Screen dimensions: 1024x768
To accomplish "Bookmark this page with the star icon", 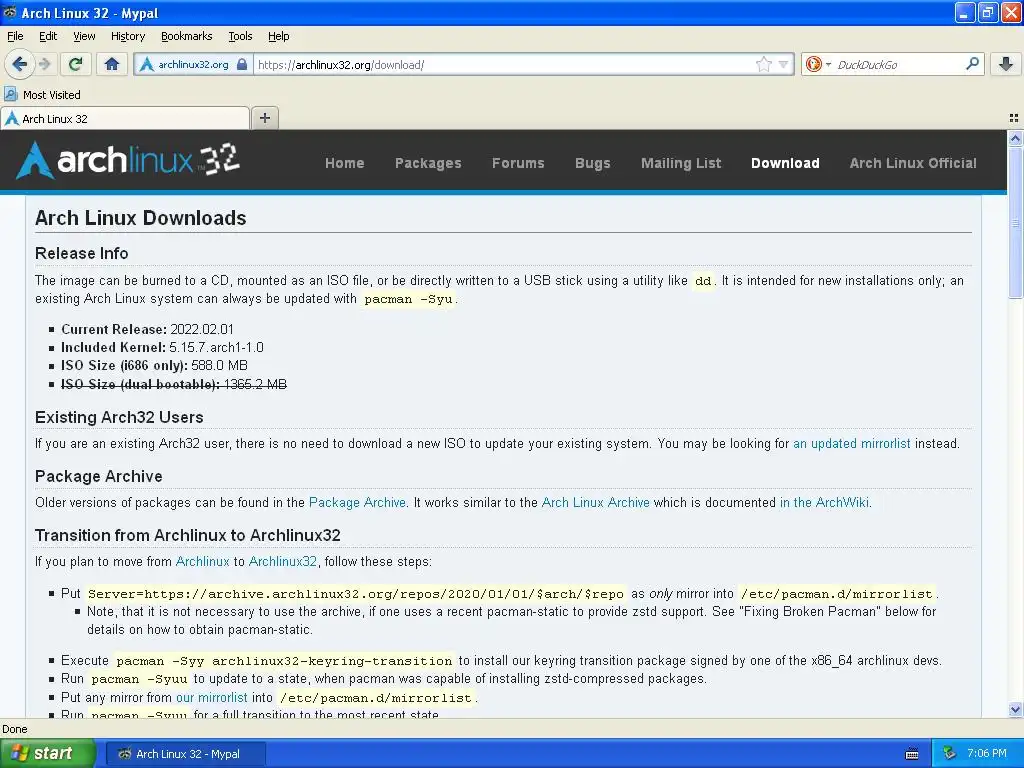I will coord(763,64).
